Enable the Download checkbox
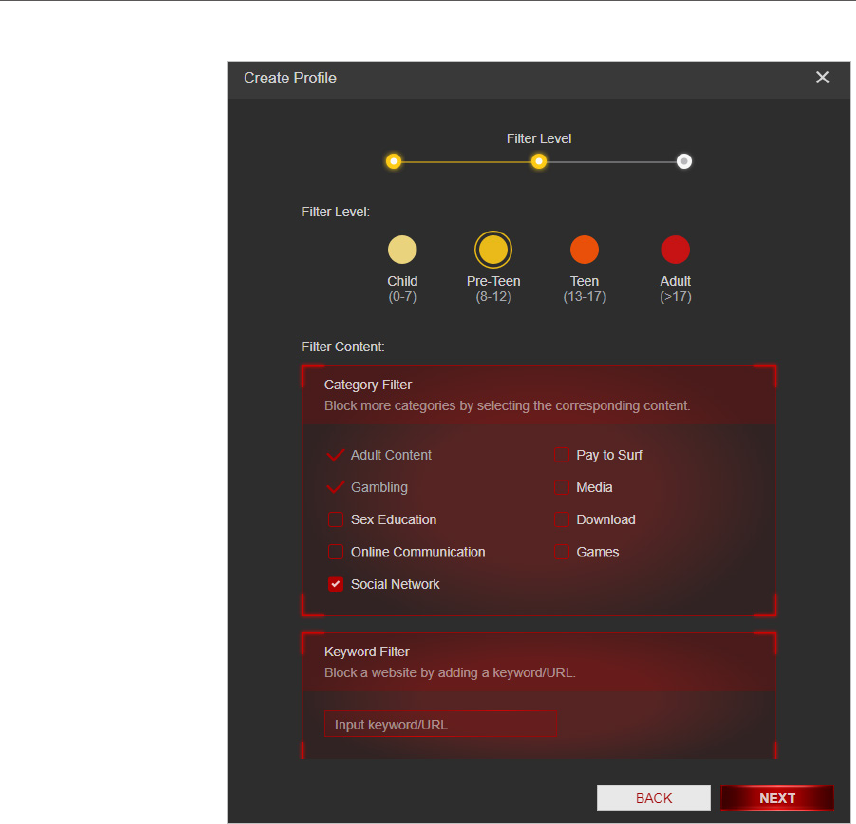 coord(561,519)
